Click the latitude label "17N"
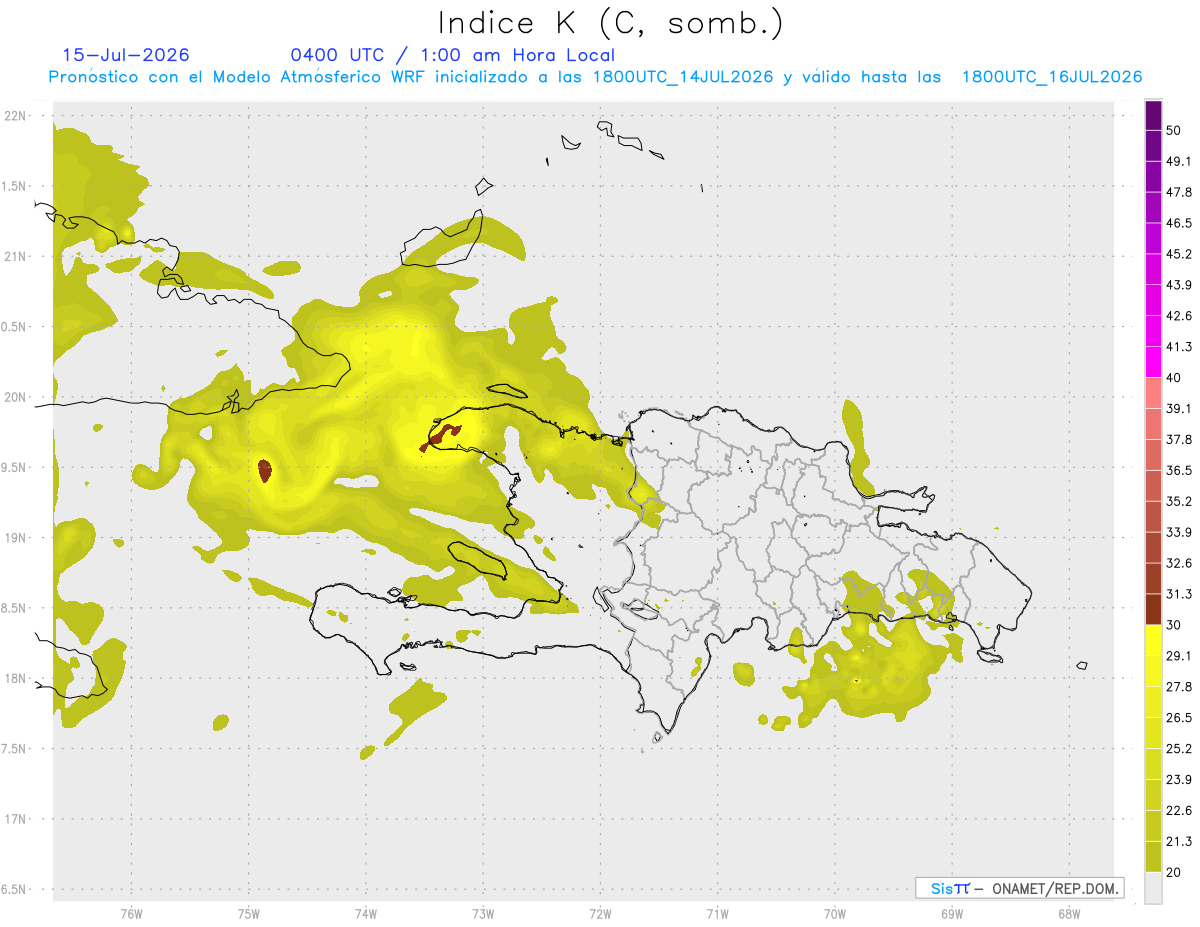Viewport: 1200px width, 927px height. pos(17,819)
